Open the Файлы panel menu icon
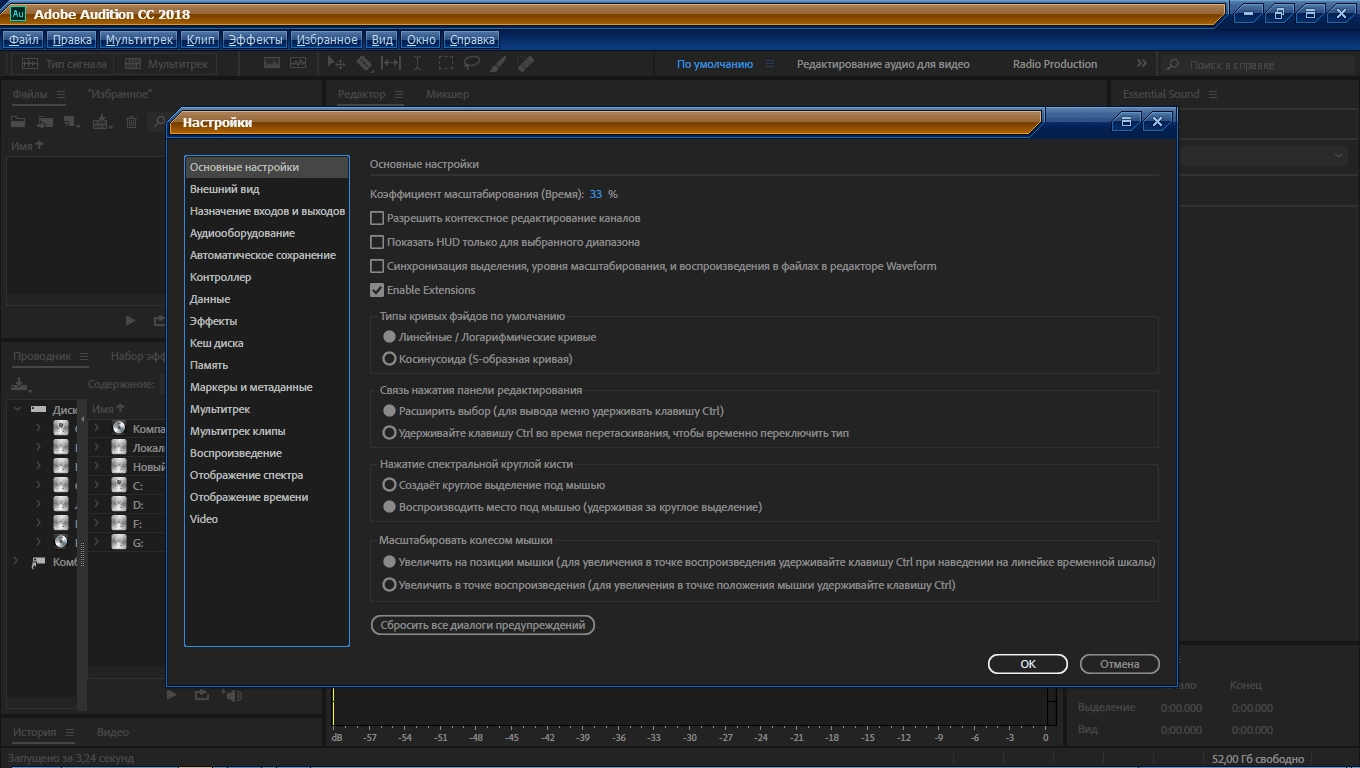 pos(61,94)
